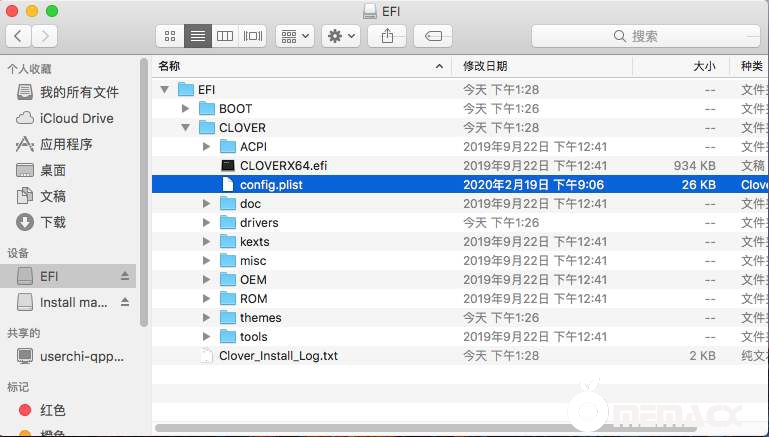Expand the themes folder triangle

207,318
